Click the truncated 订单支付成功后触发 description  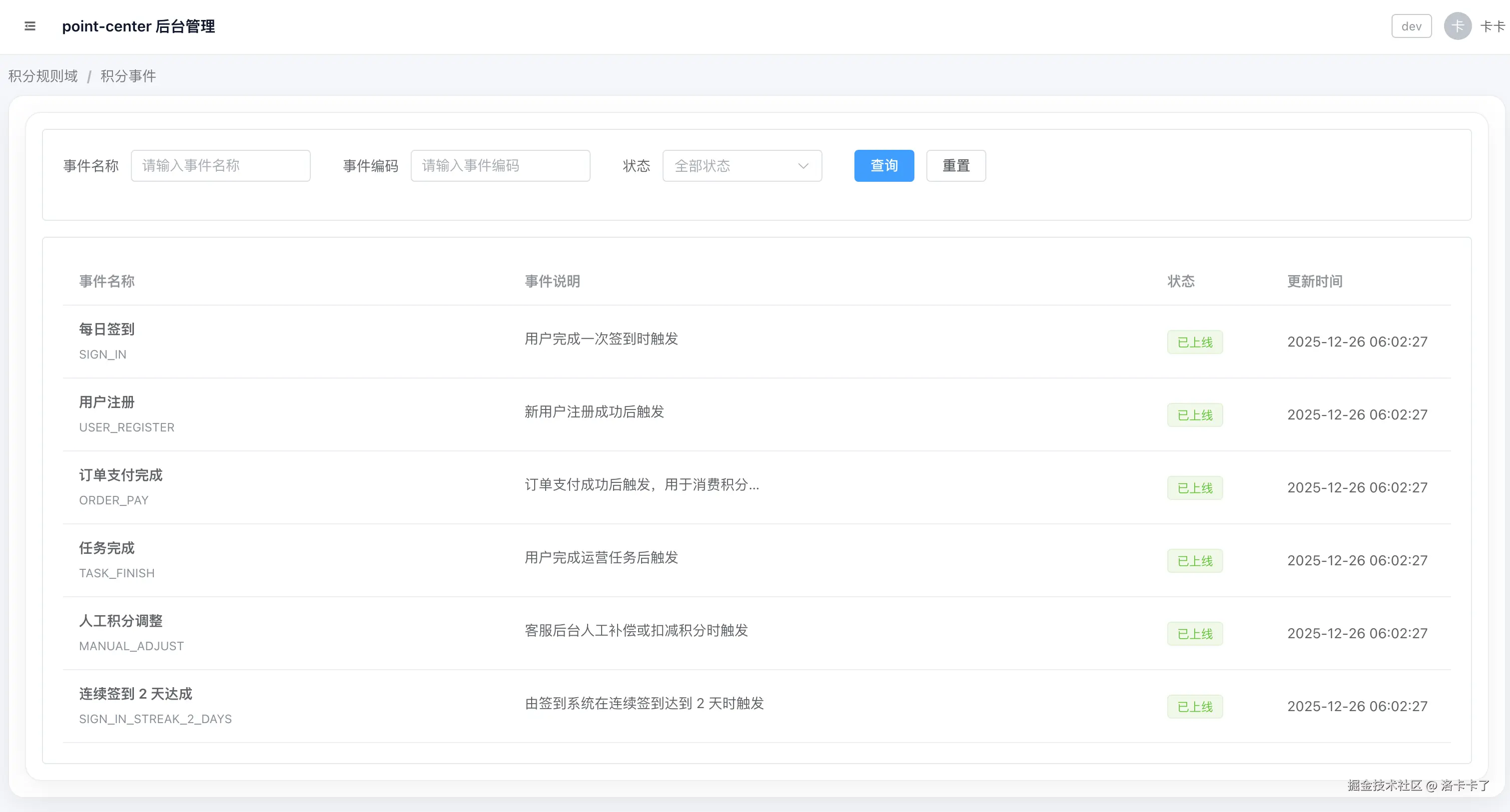641,484
